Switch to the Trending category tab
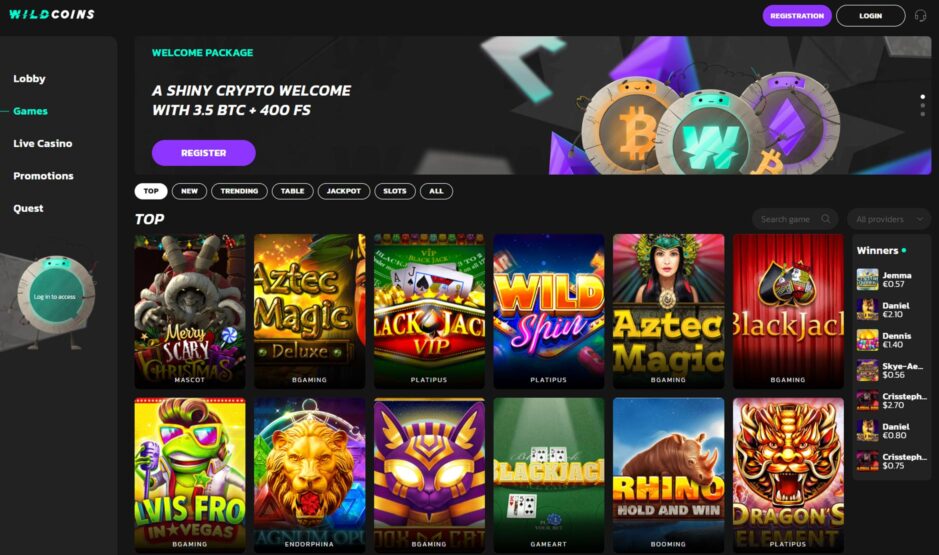The height and width of the screenshot is (555, 939). click(x=239, y=191)
